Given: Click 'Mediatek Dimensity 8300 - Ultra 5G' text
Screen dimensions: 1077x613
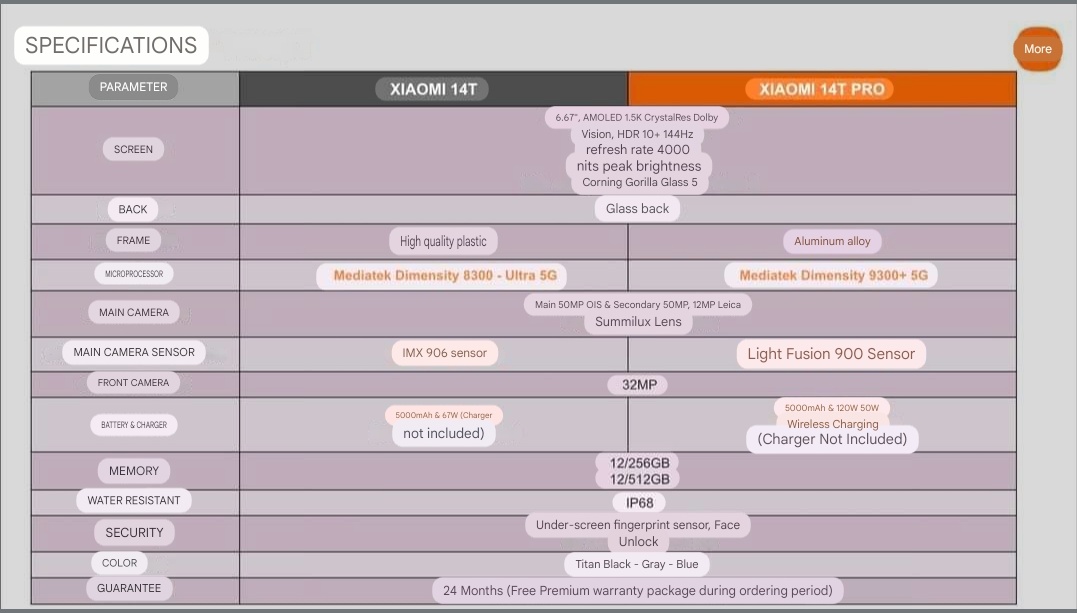Looking at the screenshot, I should pos(445,276).
